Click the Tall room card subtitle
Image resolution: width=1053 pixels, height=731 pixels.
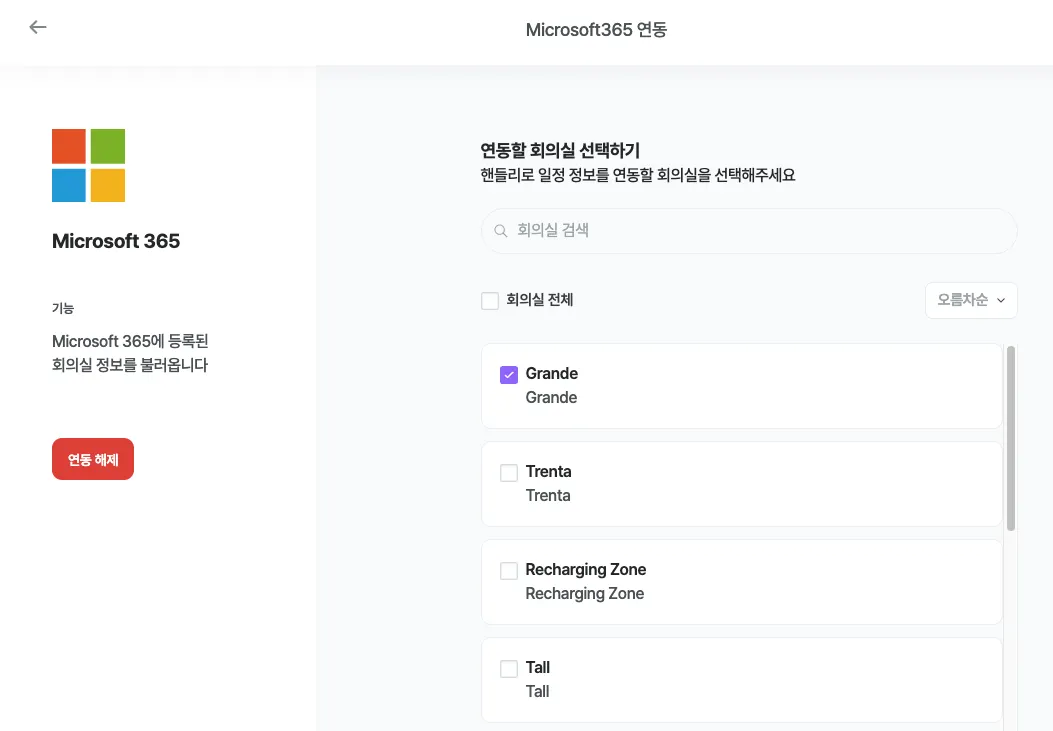click(538, 692)
